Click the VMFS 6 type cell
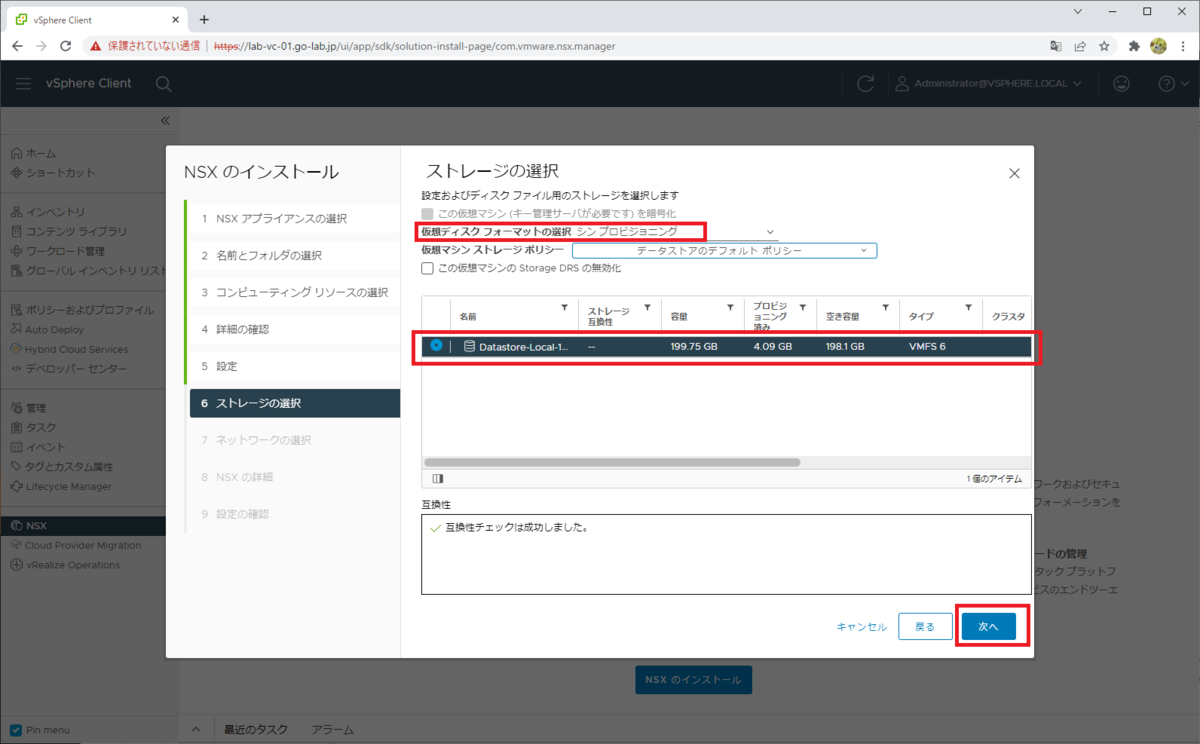The height and width of the screenshot is (744, 1200). 927,347
